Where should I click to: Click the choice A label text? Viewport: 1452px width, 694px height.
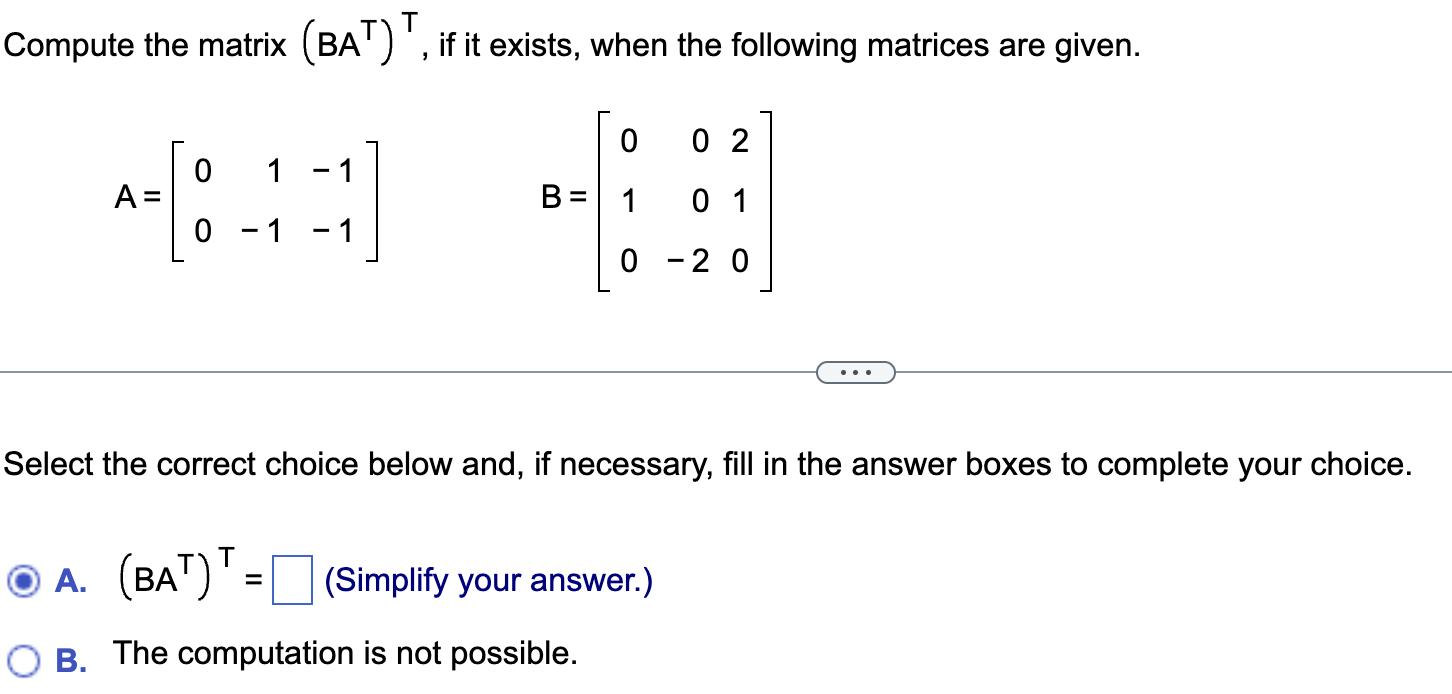tap(68, 580)
